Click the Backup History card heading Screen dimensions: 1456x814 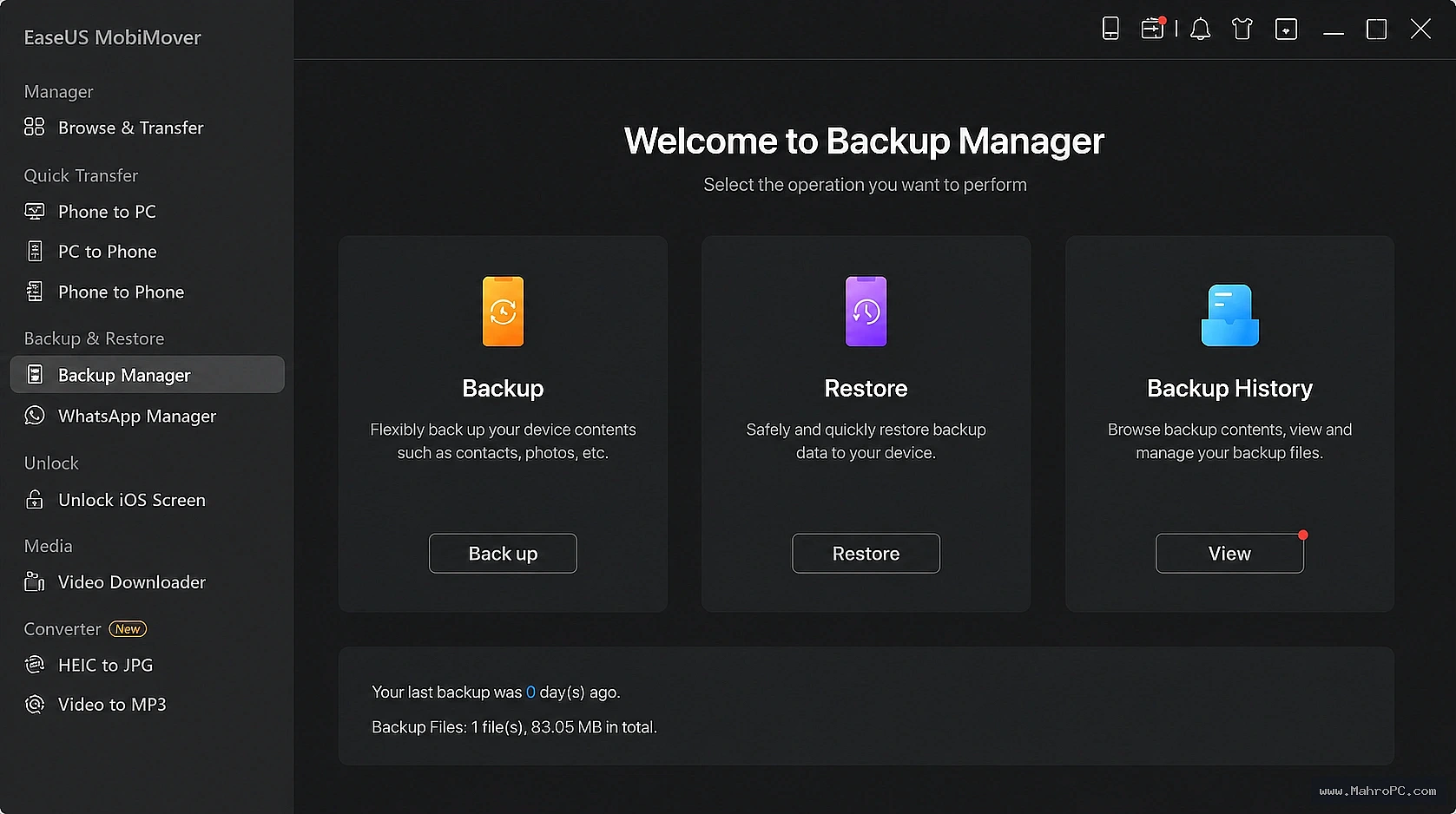(x=1229, y=388)
